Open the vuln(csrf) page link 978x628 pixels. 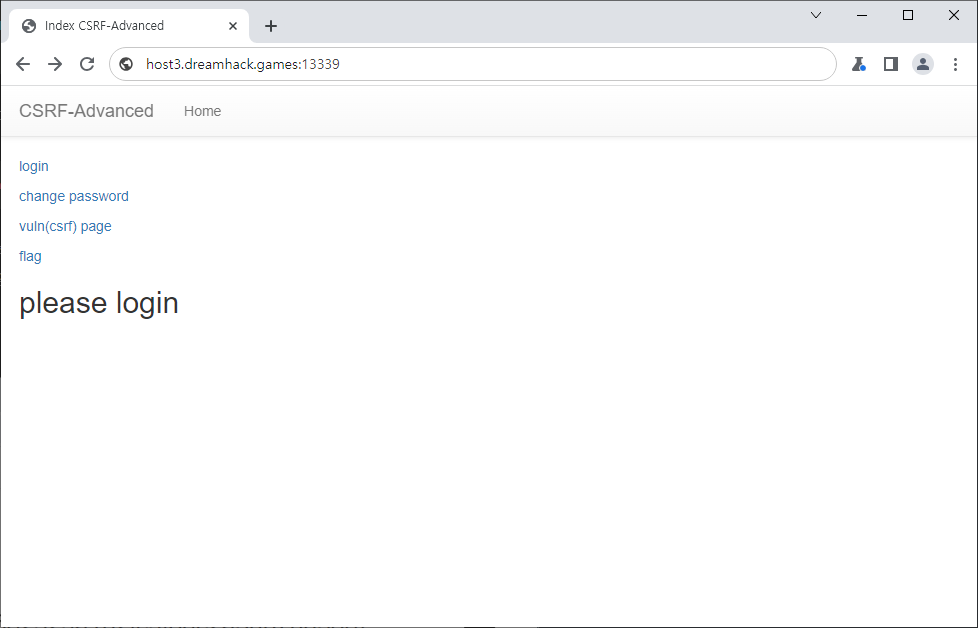click(65, 226)
